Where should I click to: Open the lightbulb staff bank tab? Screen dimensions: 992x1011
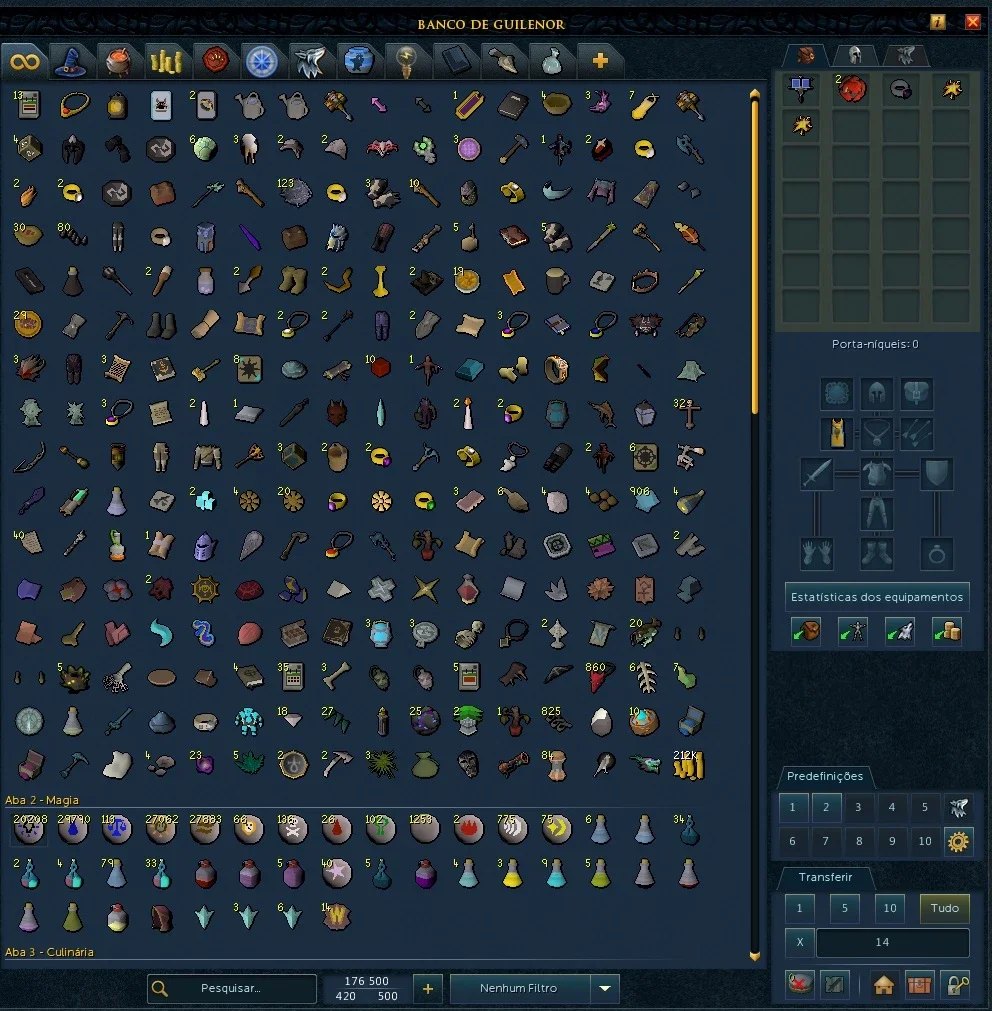pos(406,61)
